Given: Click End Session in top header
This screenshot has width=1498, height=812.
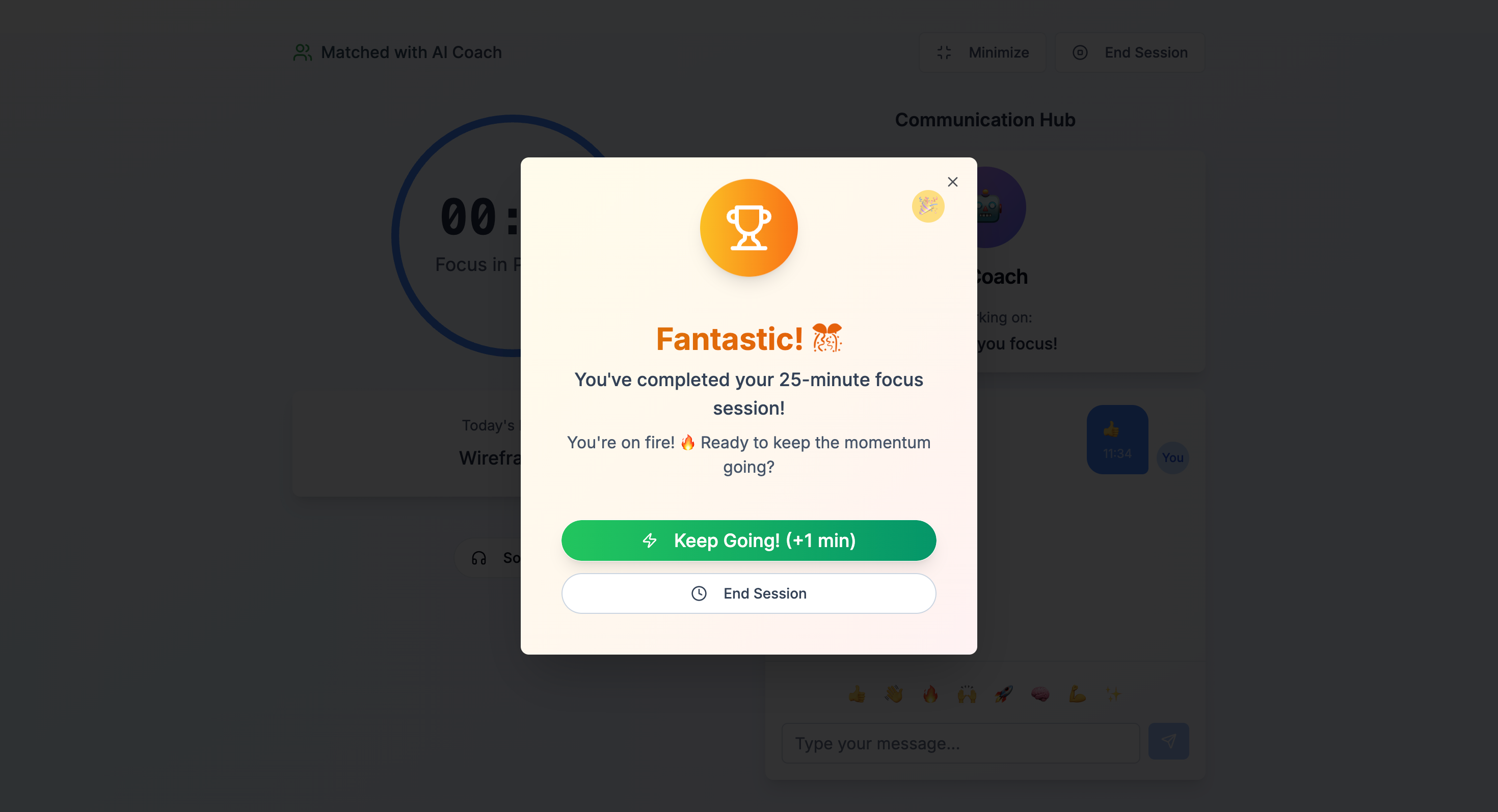Looking at the screenshot, I should pyautogui.click(x=1129, y=52).
